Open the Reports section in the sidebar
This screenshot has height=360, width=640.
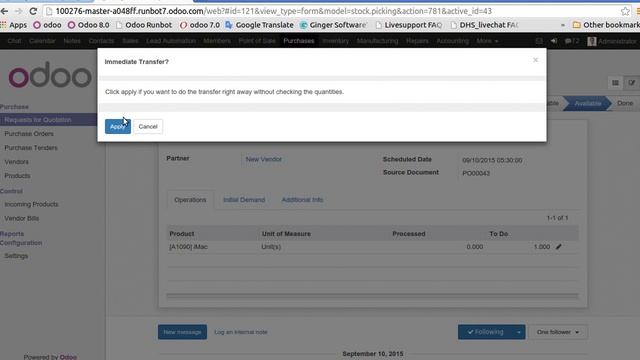tap(12, 233)
